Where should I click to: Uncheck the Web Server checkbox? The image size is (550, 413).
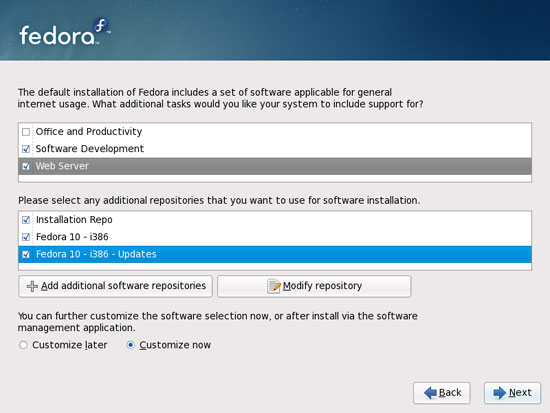(x=26, y=166)
